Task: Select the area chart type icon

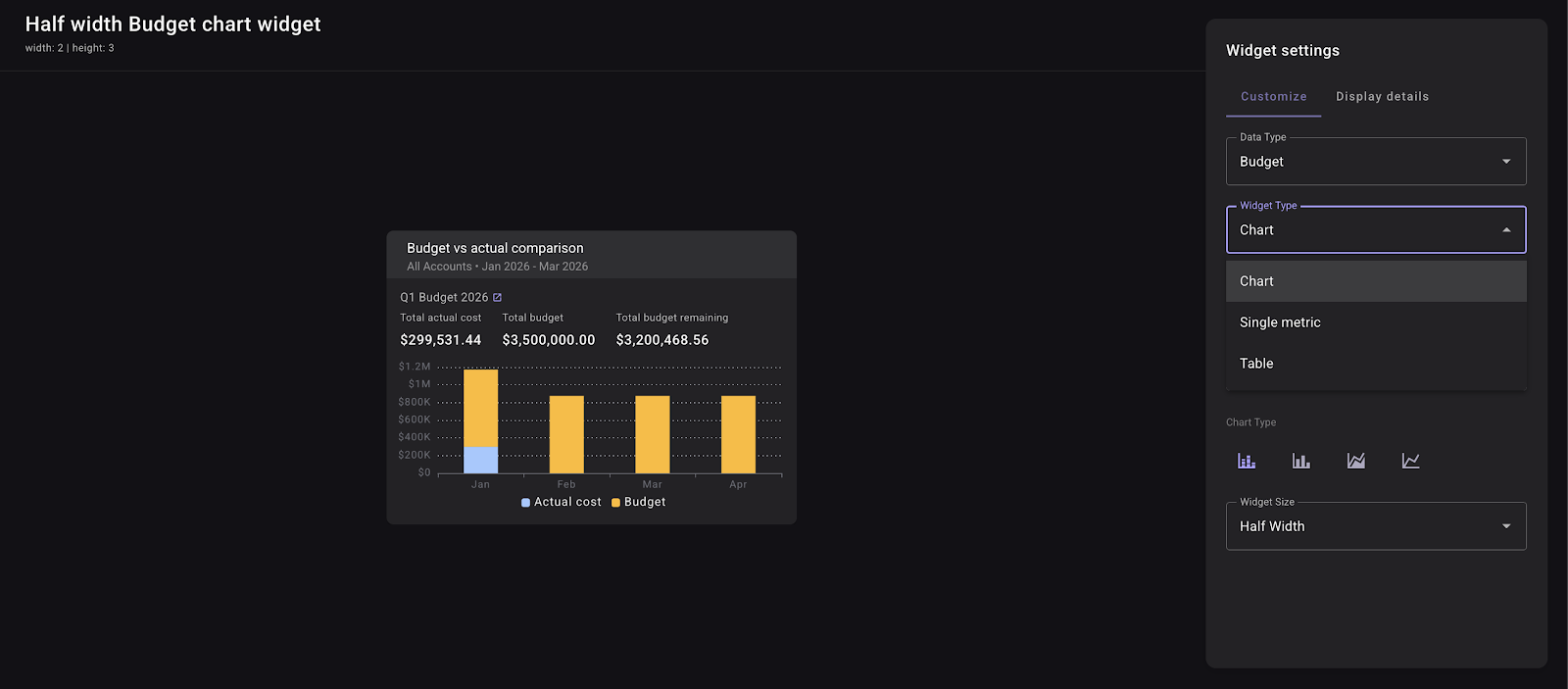Action: tap(1356, 461)
